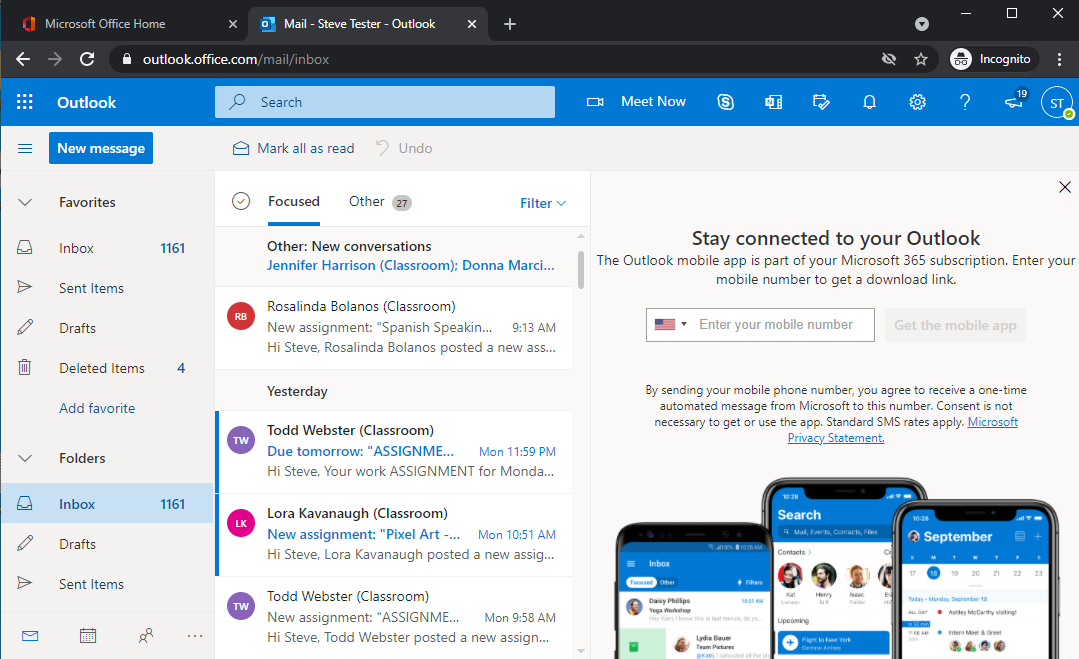The width and height of the screenshot is (1079, 659).
Task: Open the Filter dropdown
Action: (x=543, y=203)
